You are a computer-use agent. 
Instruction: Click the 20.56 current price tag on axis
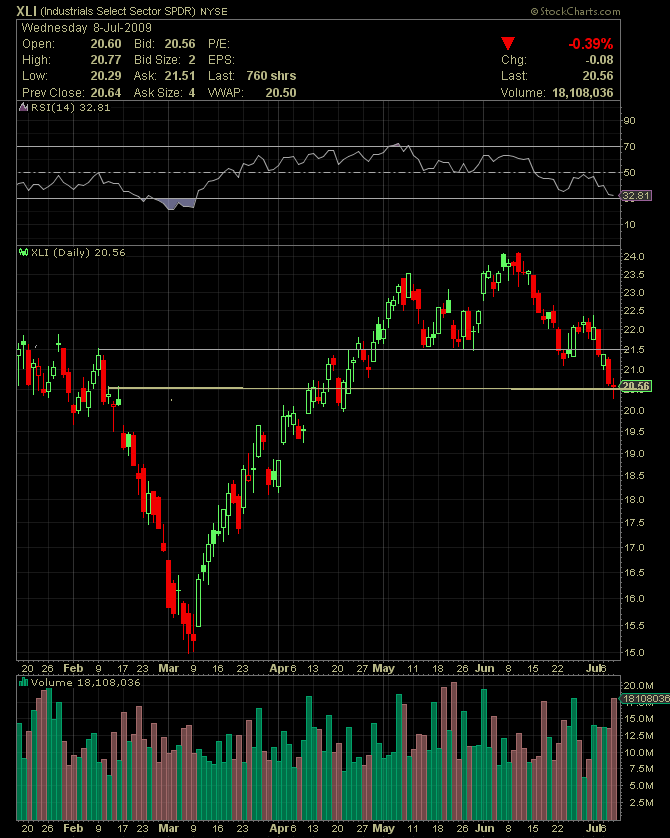pyautogui.click(x=636, y=386)
